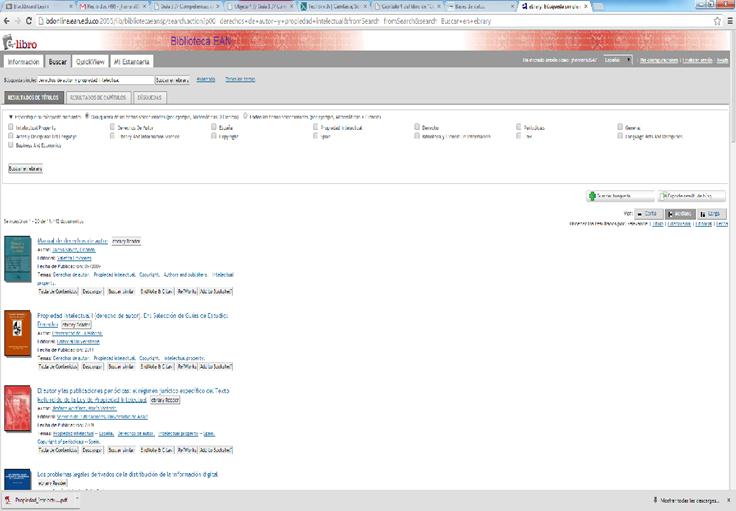Select the medium results view icon
The height and width of the screenshot is (511, 736).
[x=669, y=214]
